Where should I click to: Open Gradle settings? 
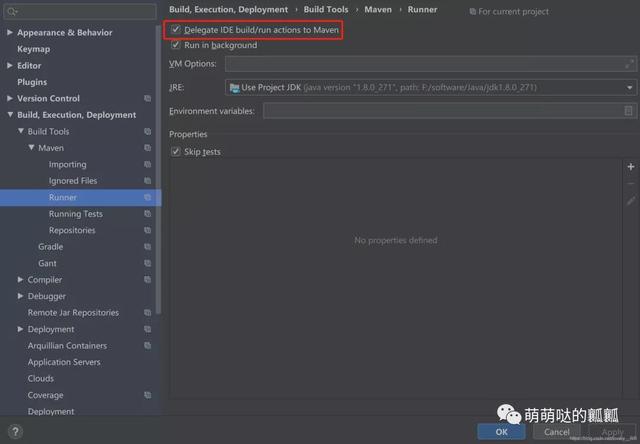pyautogui.click(x=51, y=246)
